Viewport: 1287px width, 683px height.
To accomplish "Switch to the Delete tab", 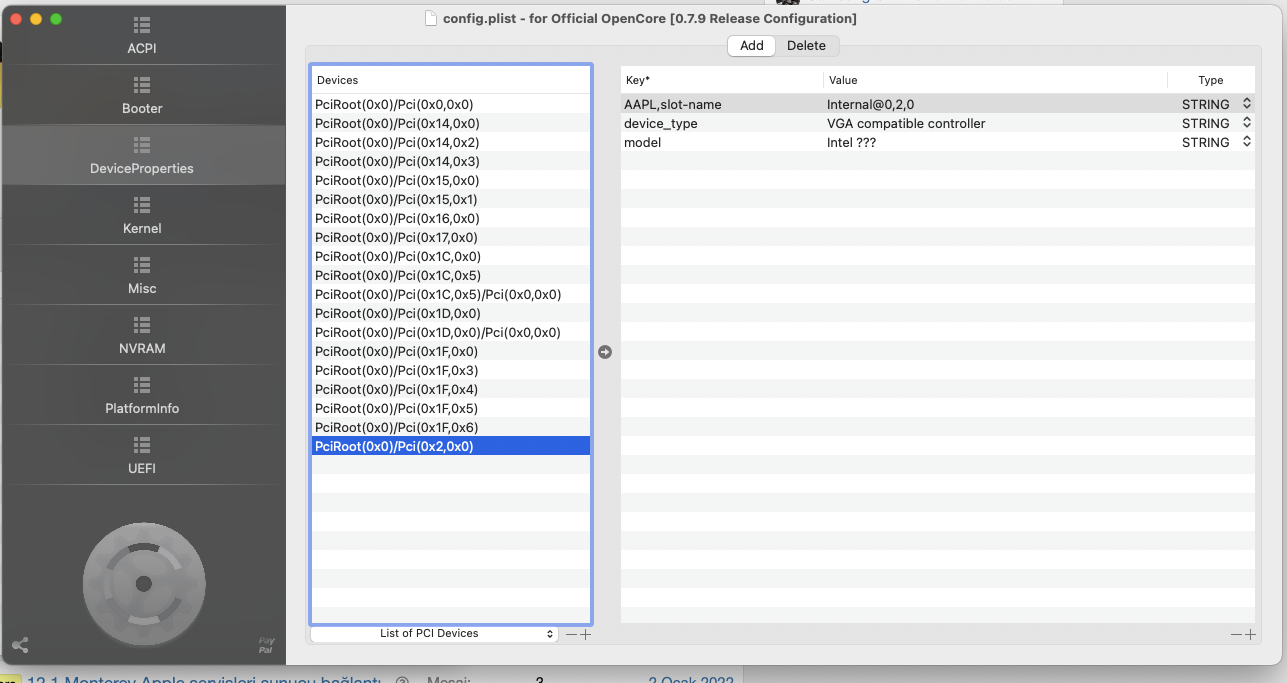I will point(806,46).
